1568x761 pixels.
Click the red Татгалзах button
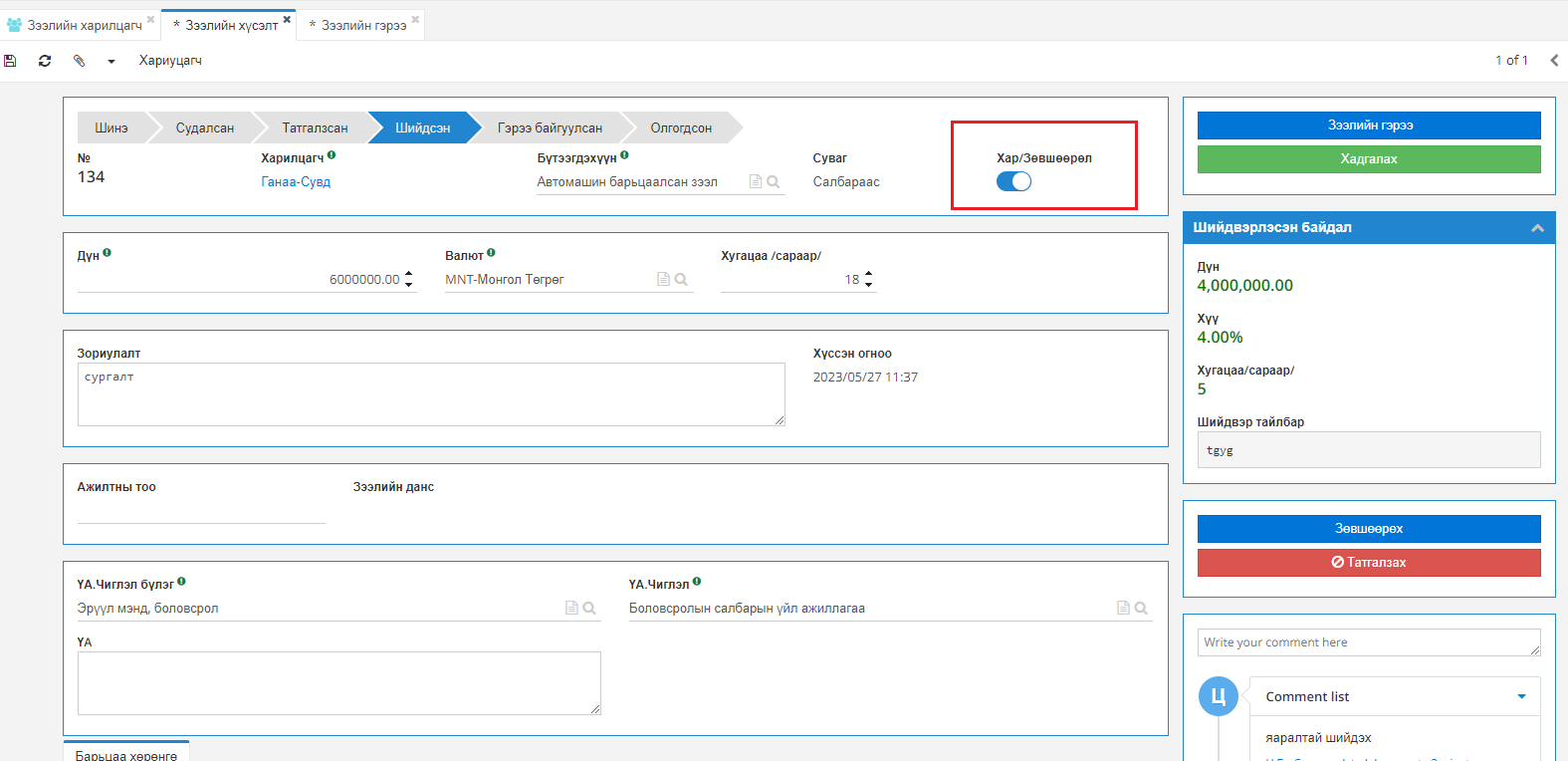point(1369,563)
